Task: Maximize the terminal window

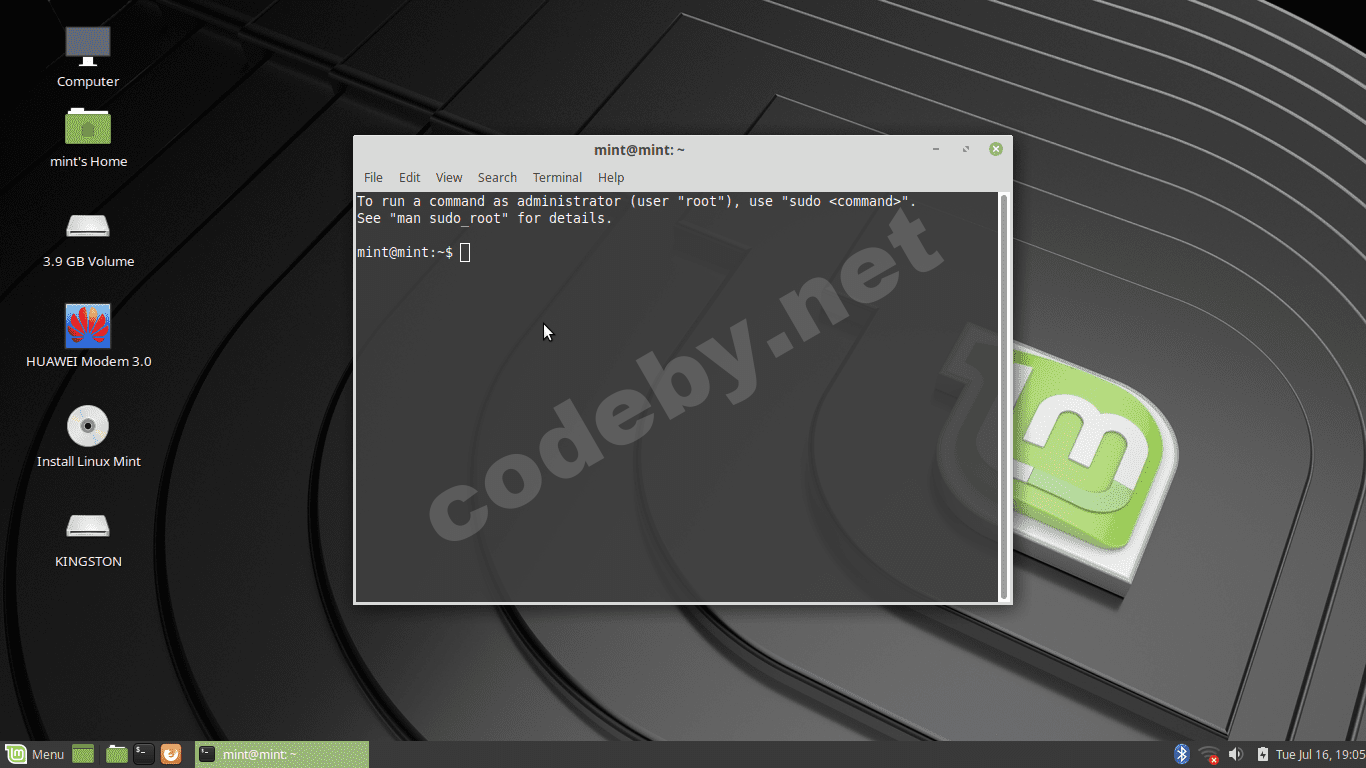Action: [966, 149]
